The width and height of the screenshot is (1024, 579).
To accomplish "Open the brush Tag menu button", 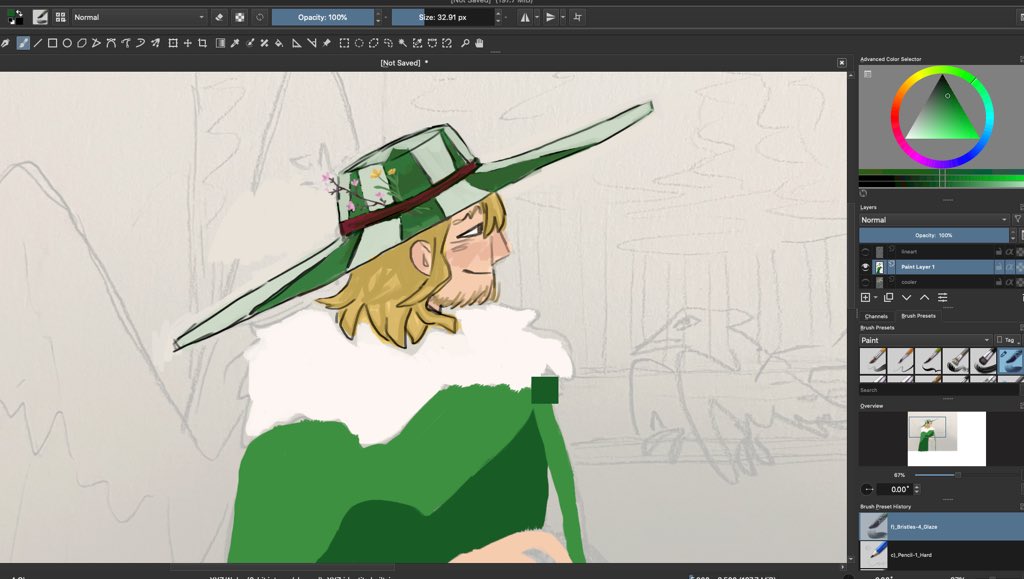I will point(1007,340).
